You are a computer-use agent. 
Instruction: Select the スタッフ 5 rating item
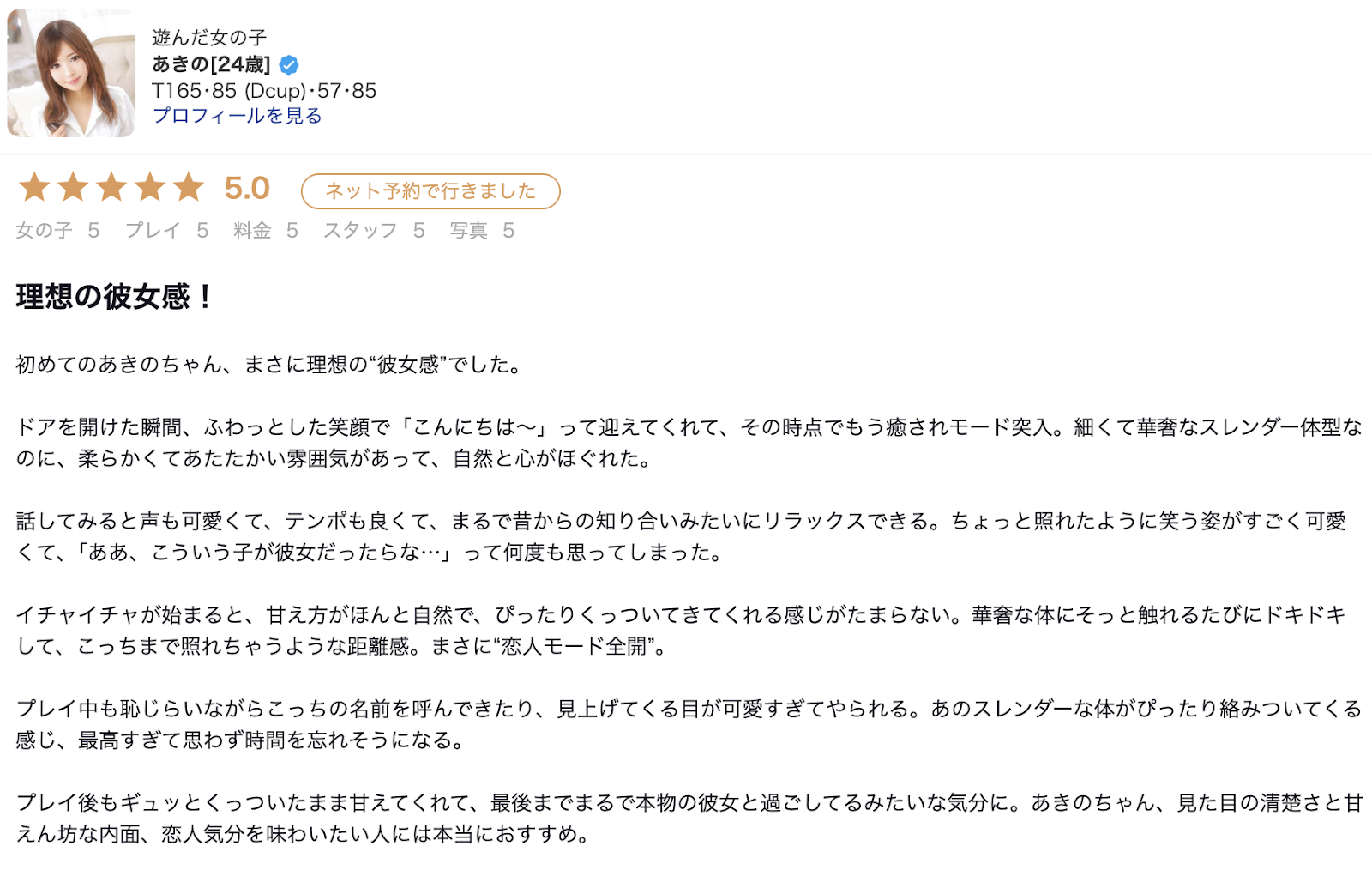click(x=374, y=230)
